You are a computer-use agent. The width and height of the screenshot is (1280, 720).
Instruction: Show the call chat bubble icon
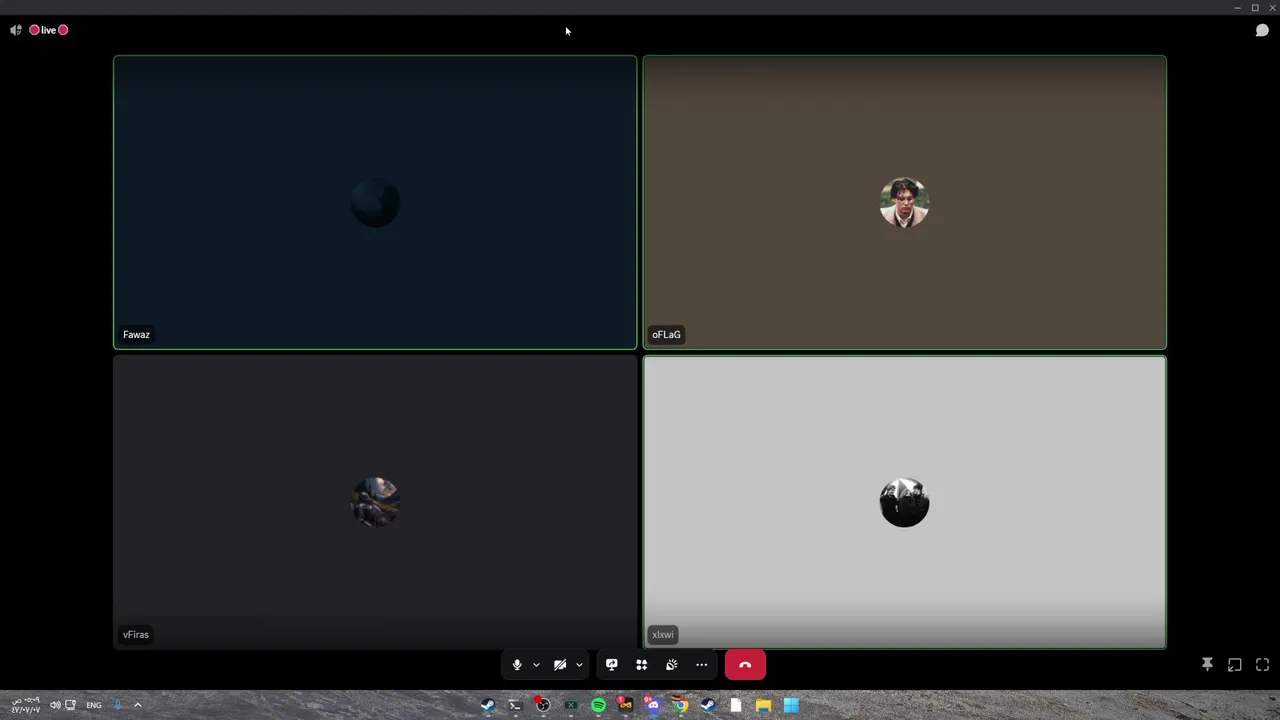(1262, 30)
